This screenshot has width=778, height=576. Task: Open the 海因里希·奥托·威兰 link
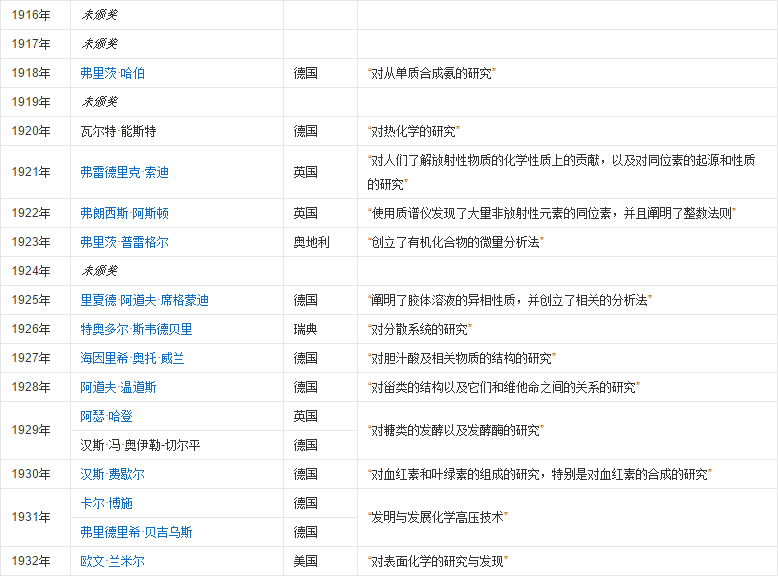pyautogui.click(x=132, y=358)
